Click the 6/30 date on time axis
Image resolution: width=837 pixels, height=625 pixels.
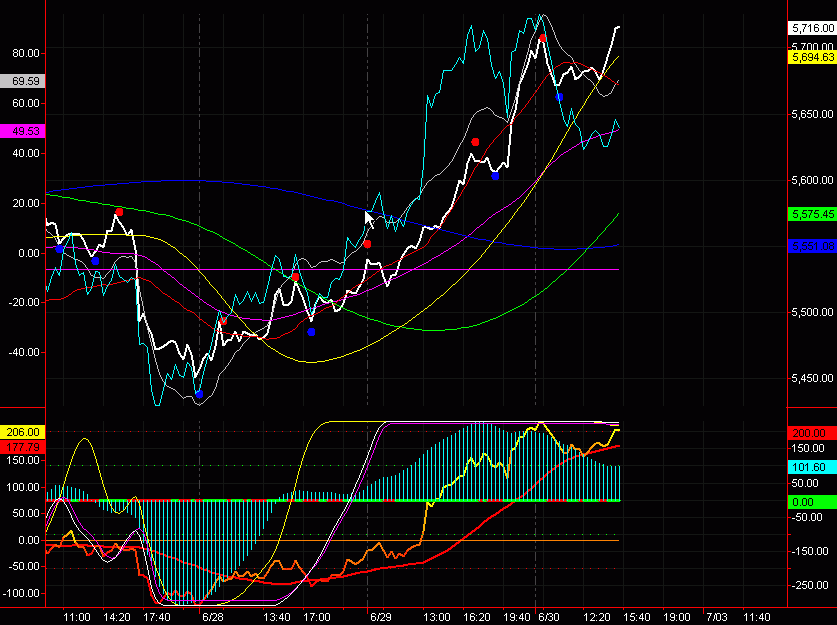tap(547, 617)
